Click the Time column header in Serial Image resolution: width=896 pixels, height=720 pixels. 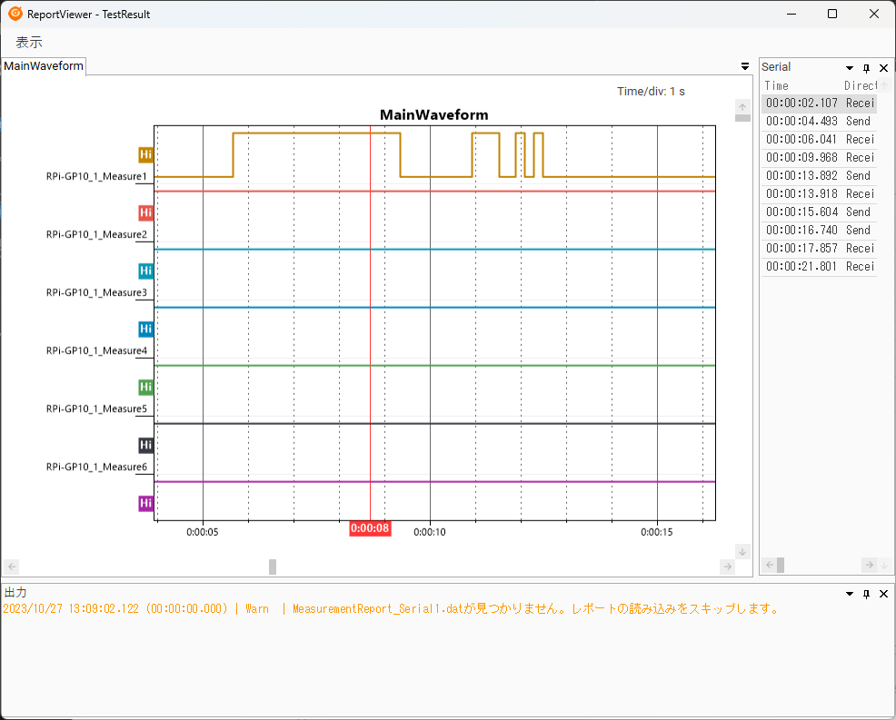point(777,86)
